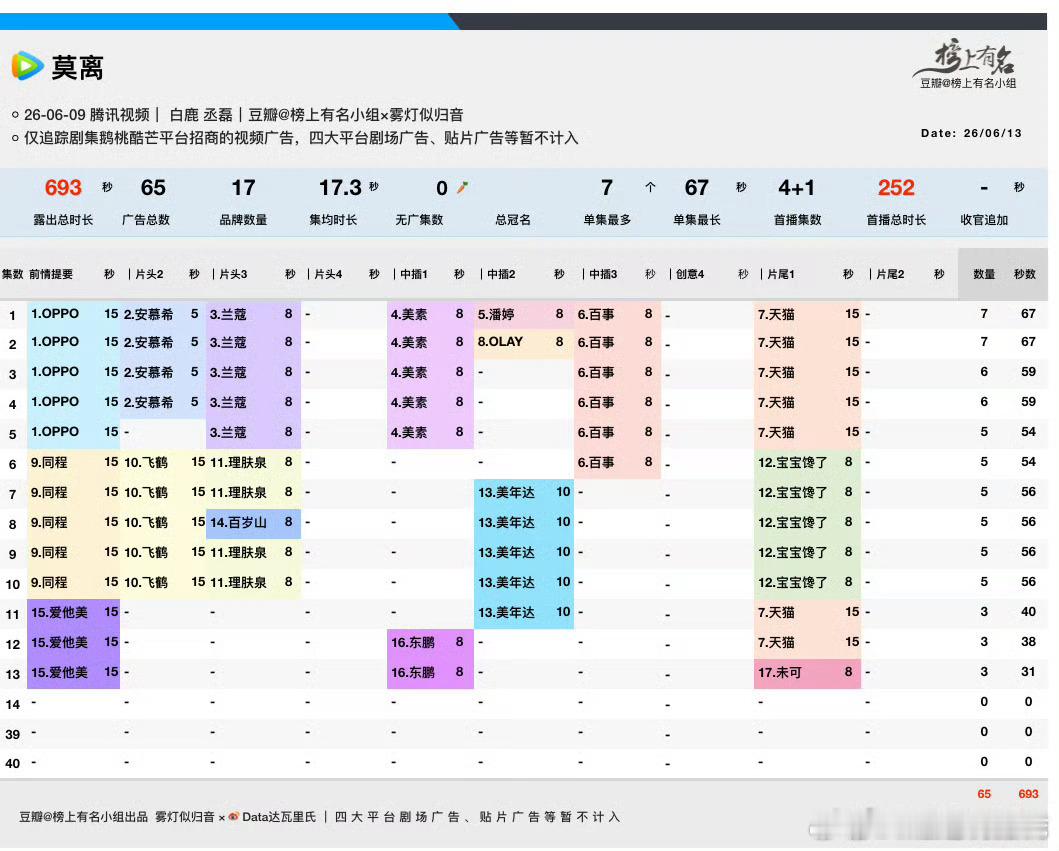The image size is (1059, 851).
Task: Click the 总冠名 label
Action: [513, 220]
